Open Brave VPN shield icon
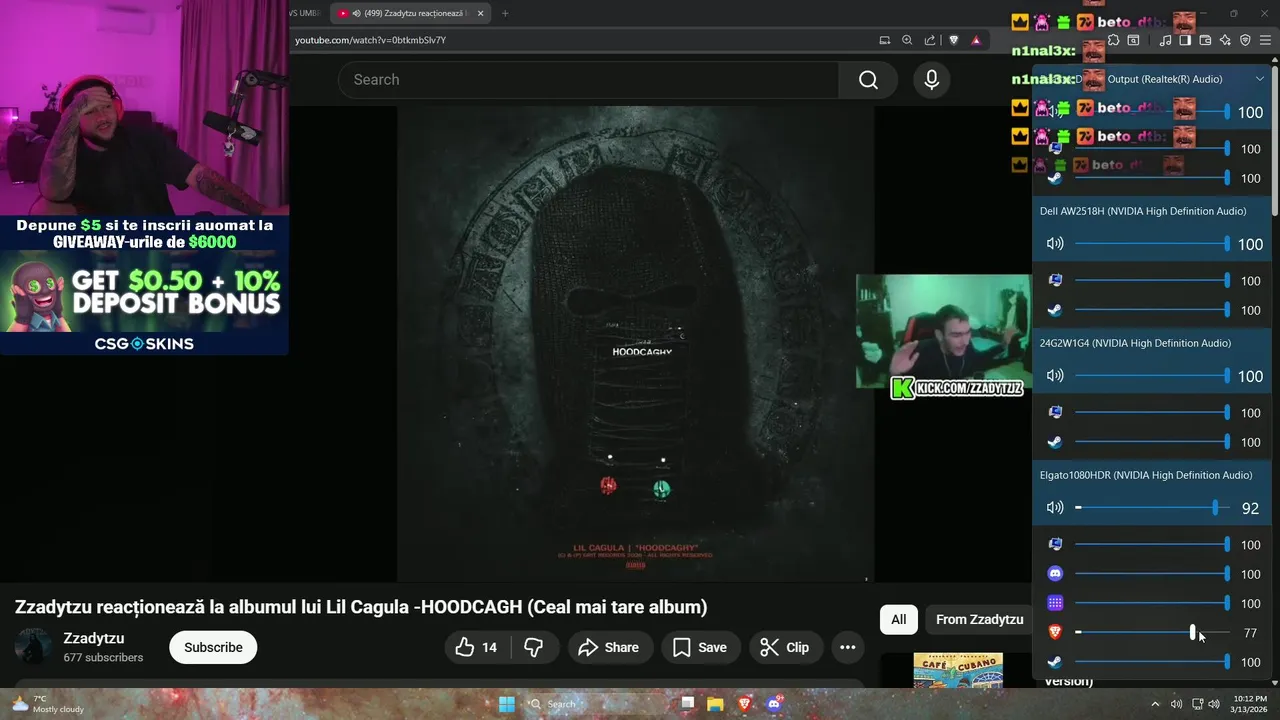This screenshot has width=1280, height=720. click(x=1245, y=40)
